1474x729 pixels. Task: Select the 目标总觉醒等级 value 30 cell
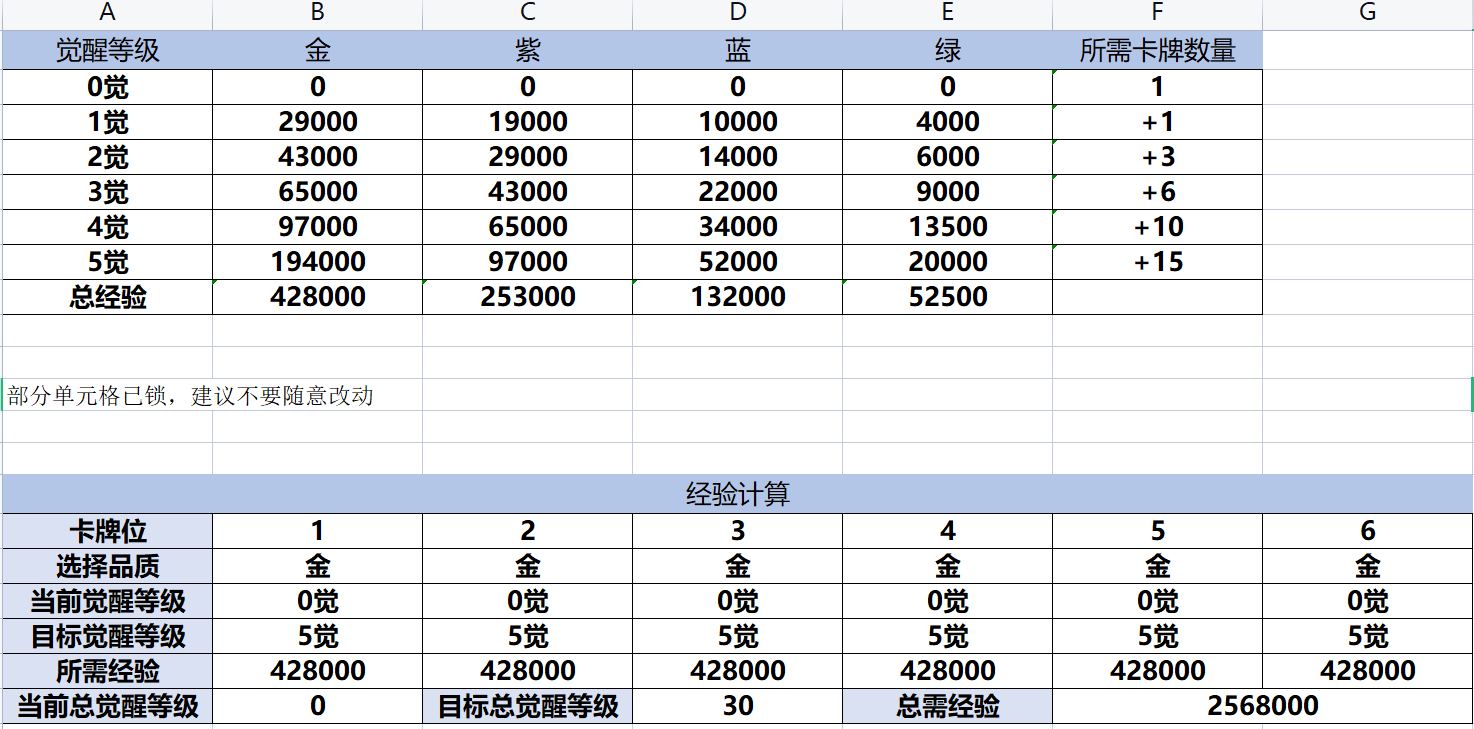[x=737, y=705]
